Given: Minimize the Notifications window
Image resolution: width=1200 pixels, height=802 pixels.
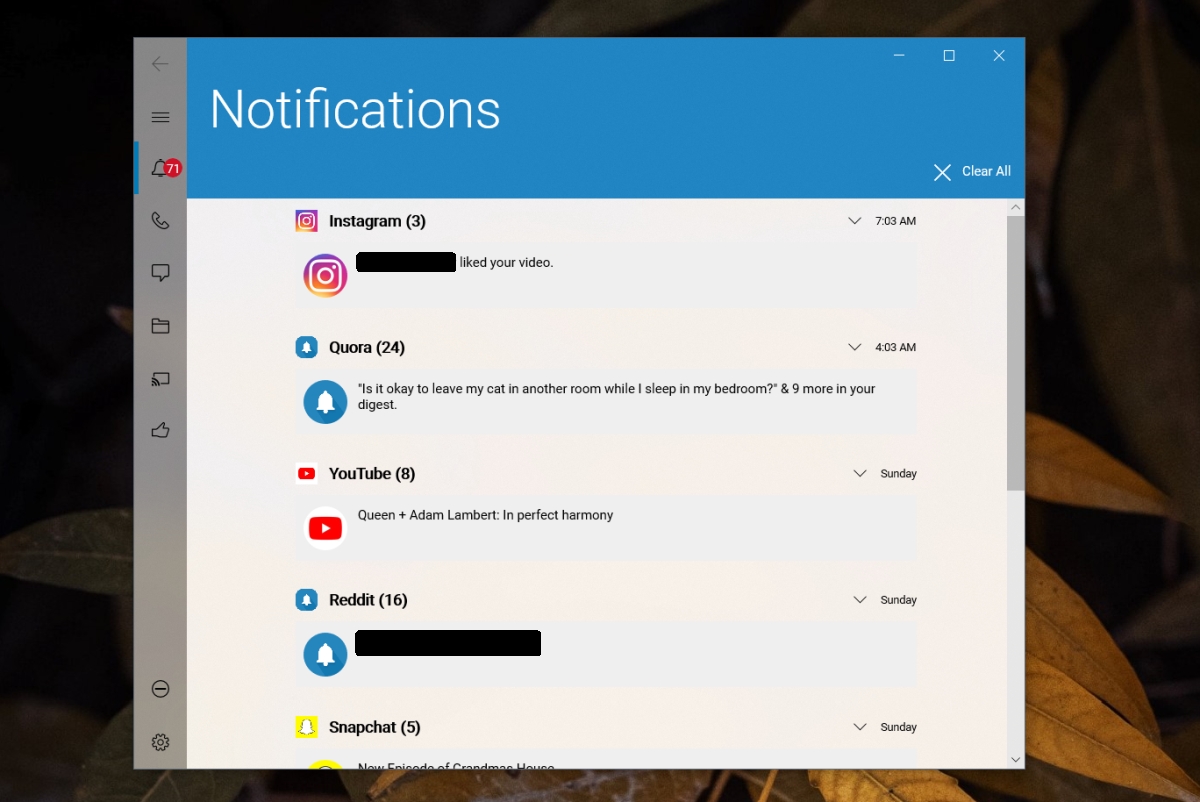Looking at the screenshot, I should pyautogui.click(x=901, y=56).
